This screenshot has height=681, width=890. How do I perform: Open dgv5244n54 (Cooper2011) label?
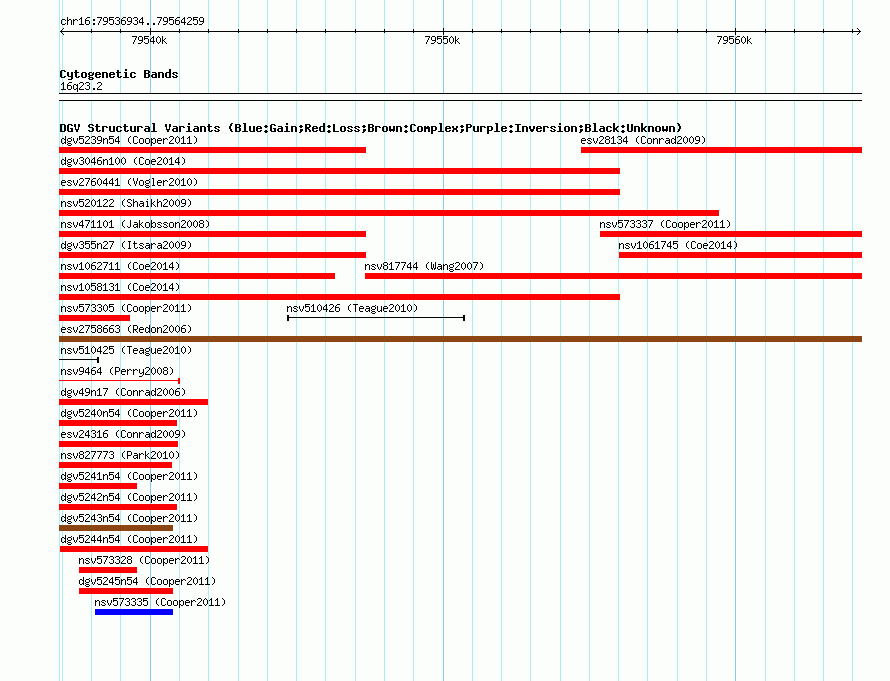(129, 539)
